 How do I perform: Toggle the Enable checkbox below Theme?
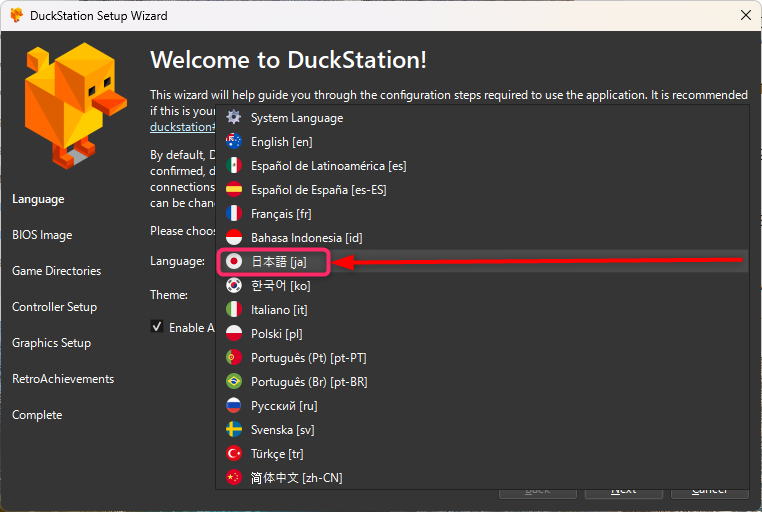[x=157, y=327]
